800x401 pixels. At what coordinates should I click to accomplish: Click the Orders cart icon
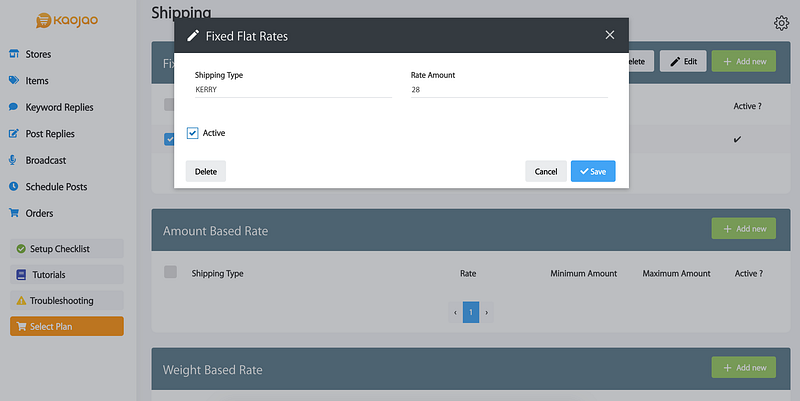[14, 213]
